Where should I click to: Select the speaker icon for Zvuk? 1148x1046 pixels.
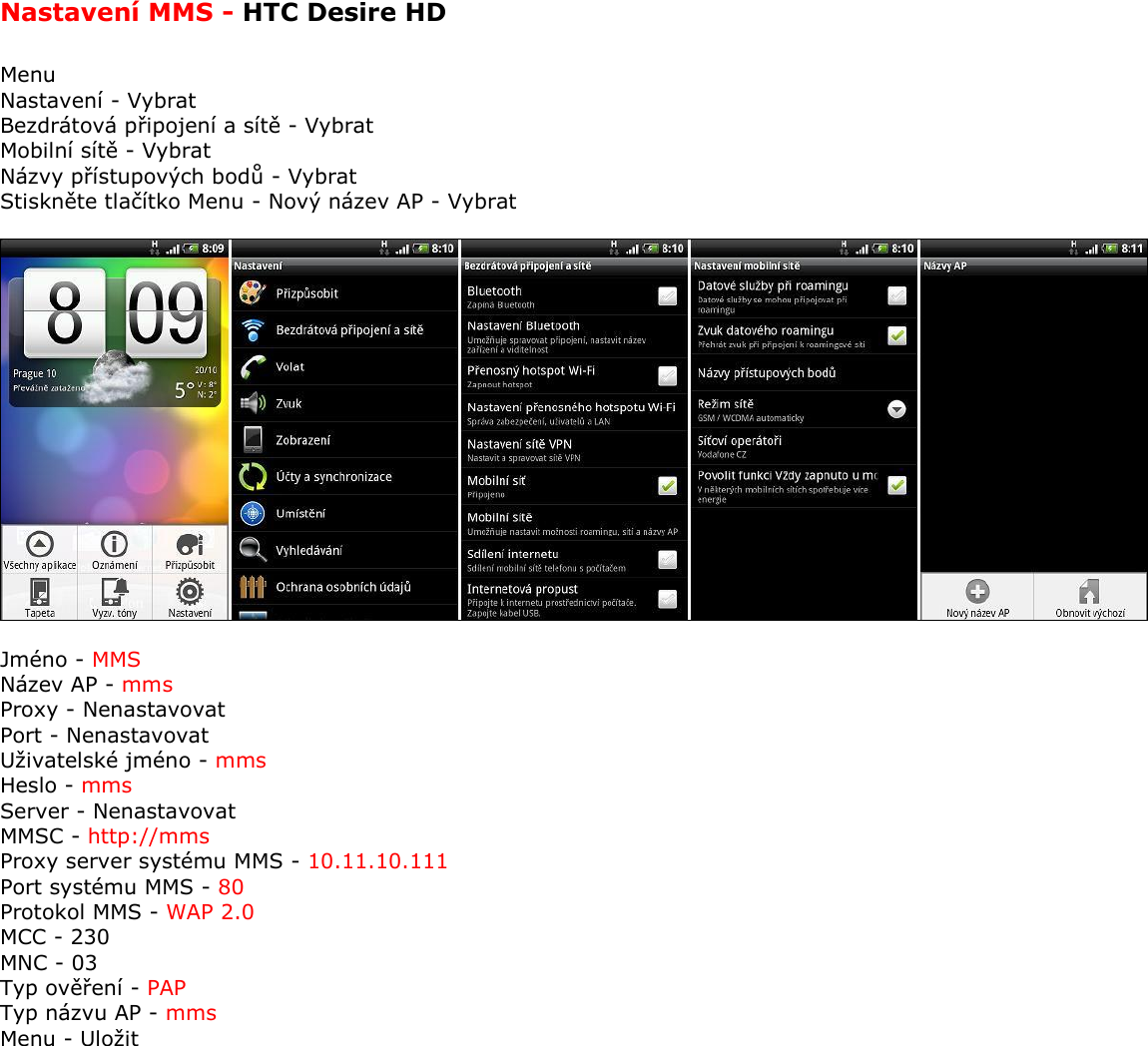pos(253,403)
